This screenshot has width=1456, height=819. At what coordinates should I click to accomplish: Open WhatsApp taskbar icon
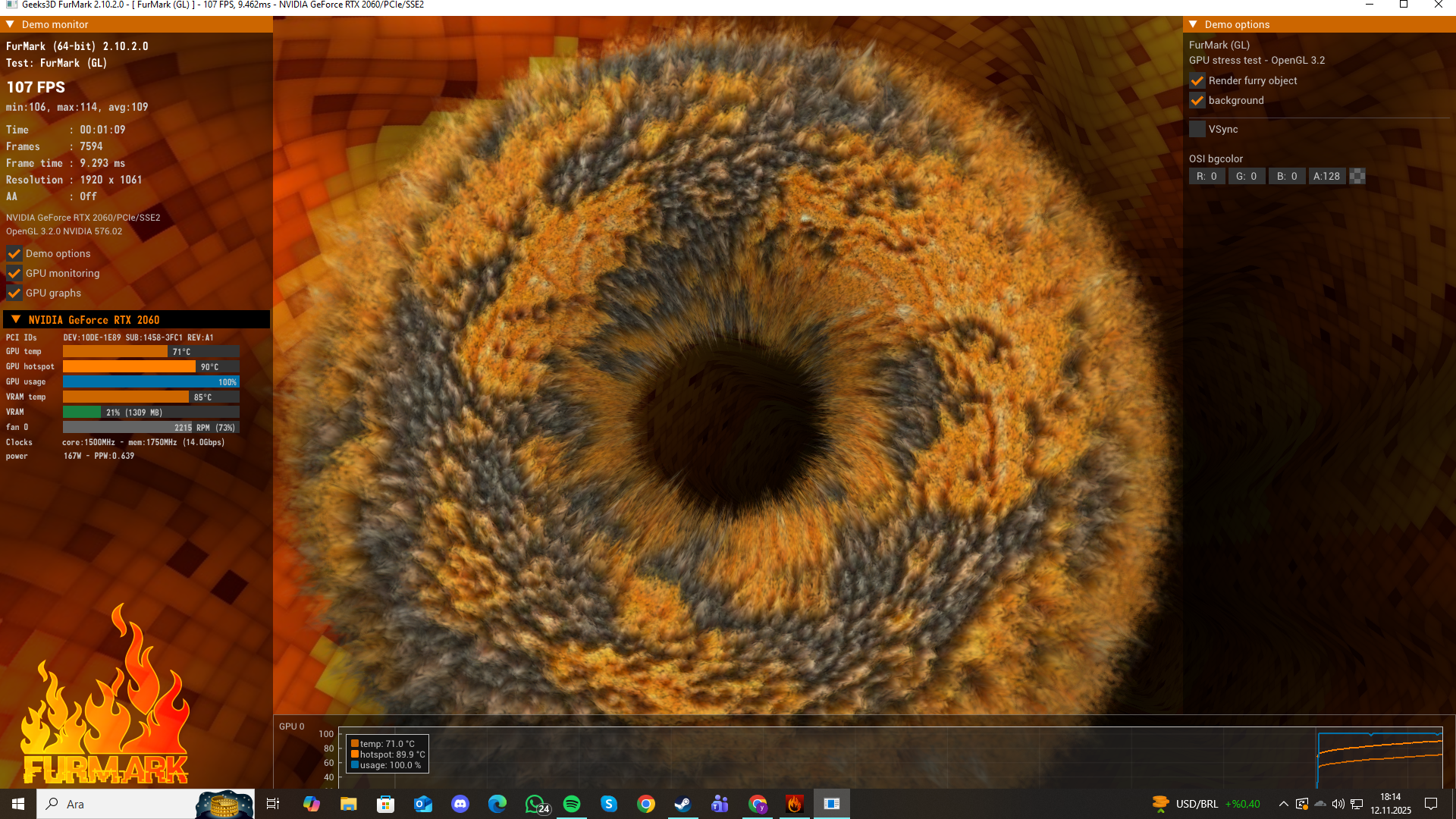coord(535,804)
